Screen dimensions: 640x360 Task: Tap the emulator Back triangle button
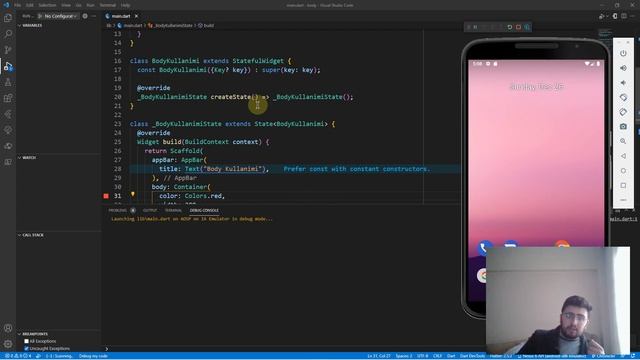623,156
